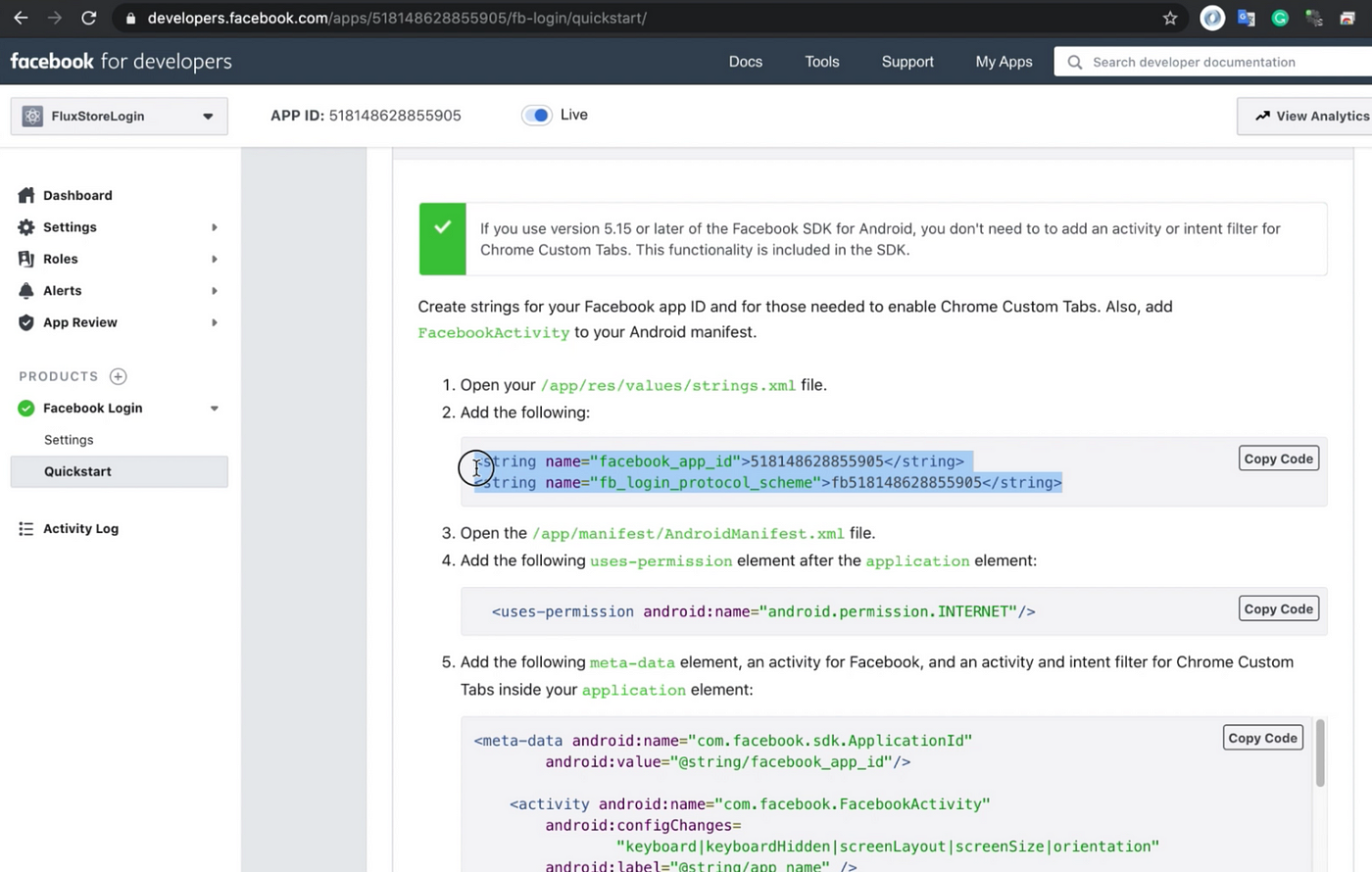Select Settings under Facebook Login
The width and height of the screenshot is (1372, 872).
(x=69, y=440)
